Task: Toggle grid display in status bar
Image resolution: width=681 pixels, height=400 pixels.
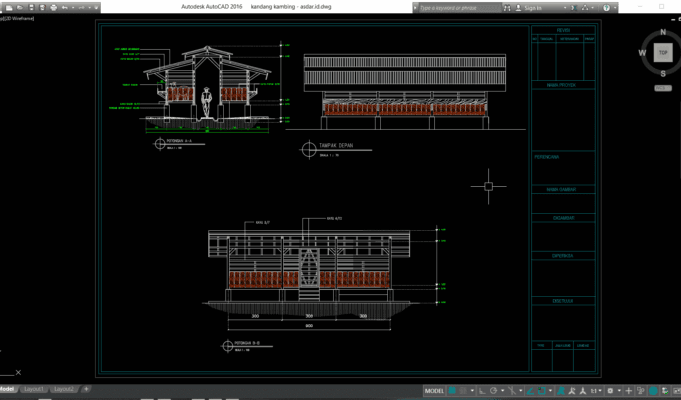Action: point(452,391)
